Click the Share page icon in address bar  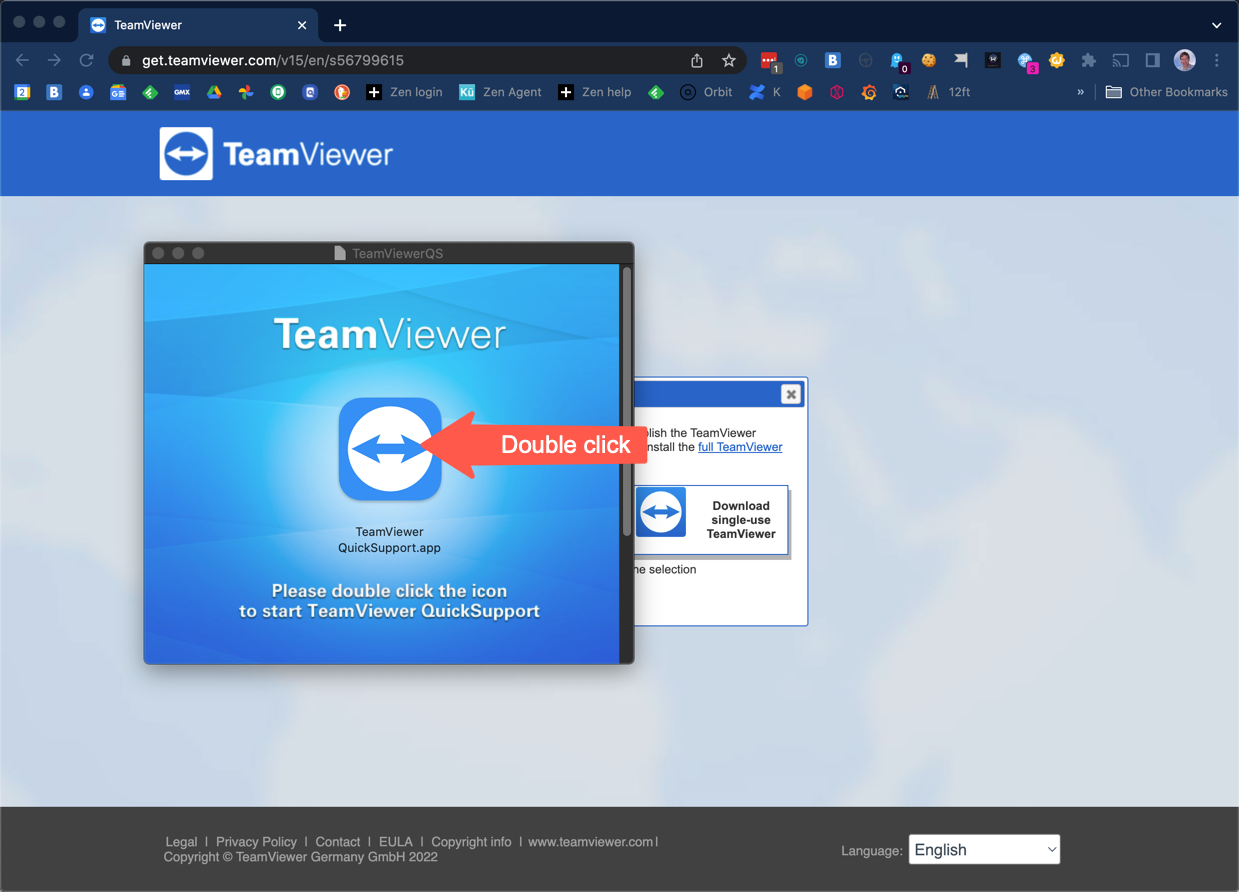(x=697, y=60)
